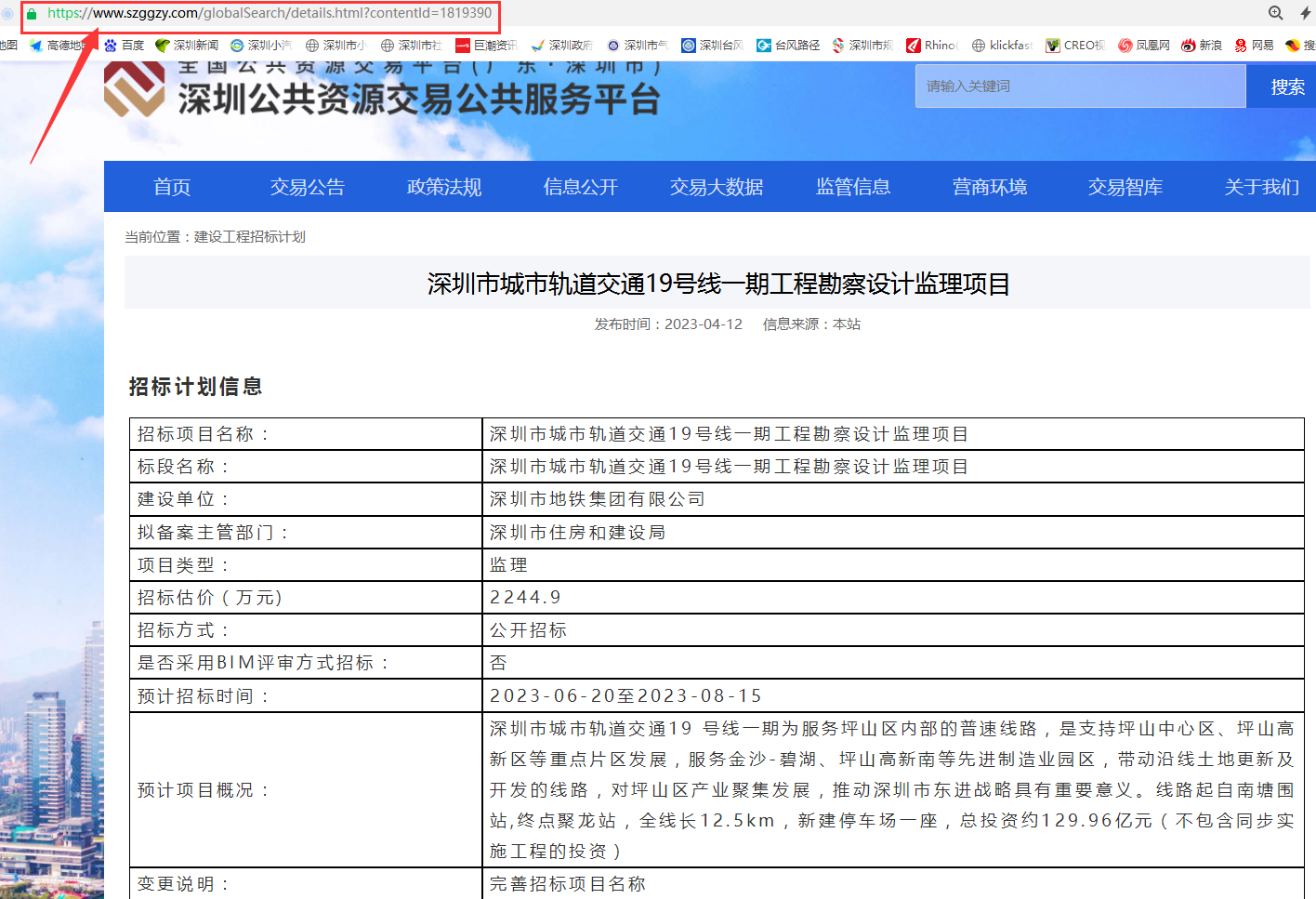Open the 深圳新闻 bookmark
This screenshot has height=899, width=1316.
click(187, 46)
